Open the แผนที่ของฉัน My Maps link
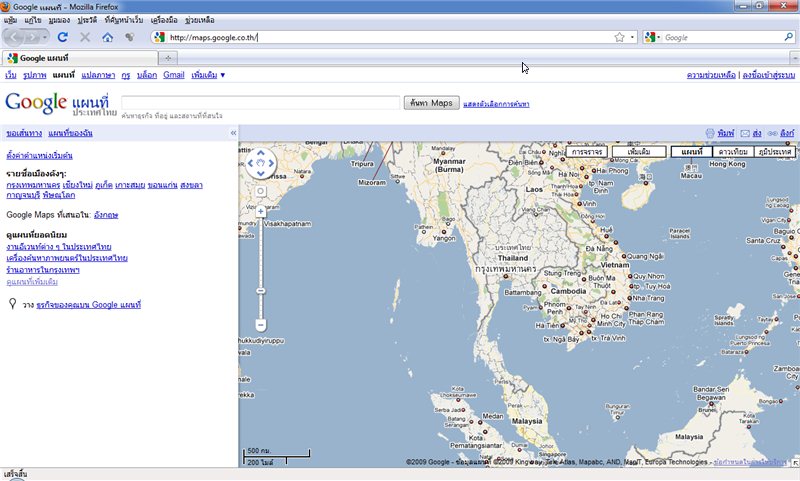This screenshot has height=481, width=800. point(70,133)
